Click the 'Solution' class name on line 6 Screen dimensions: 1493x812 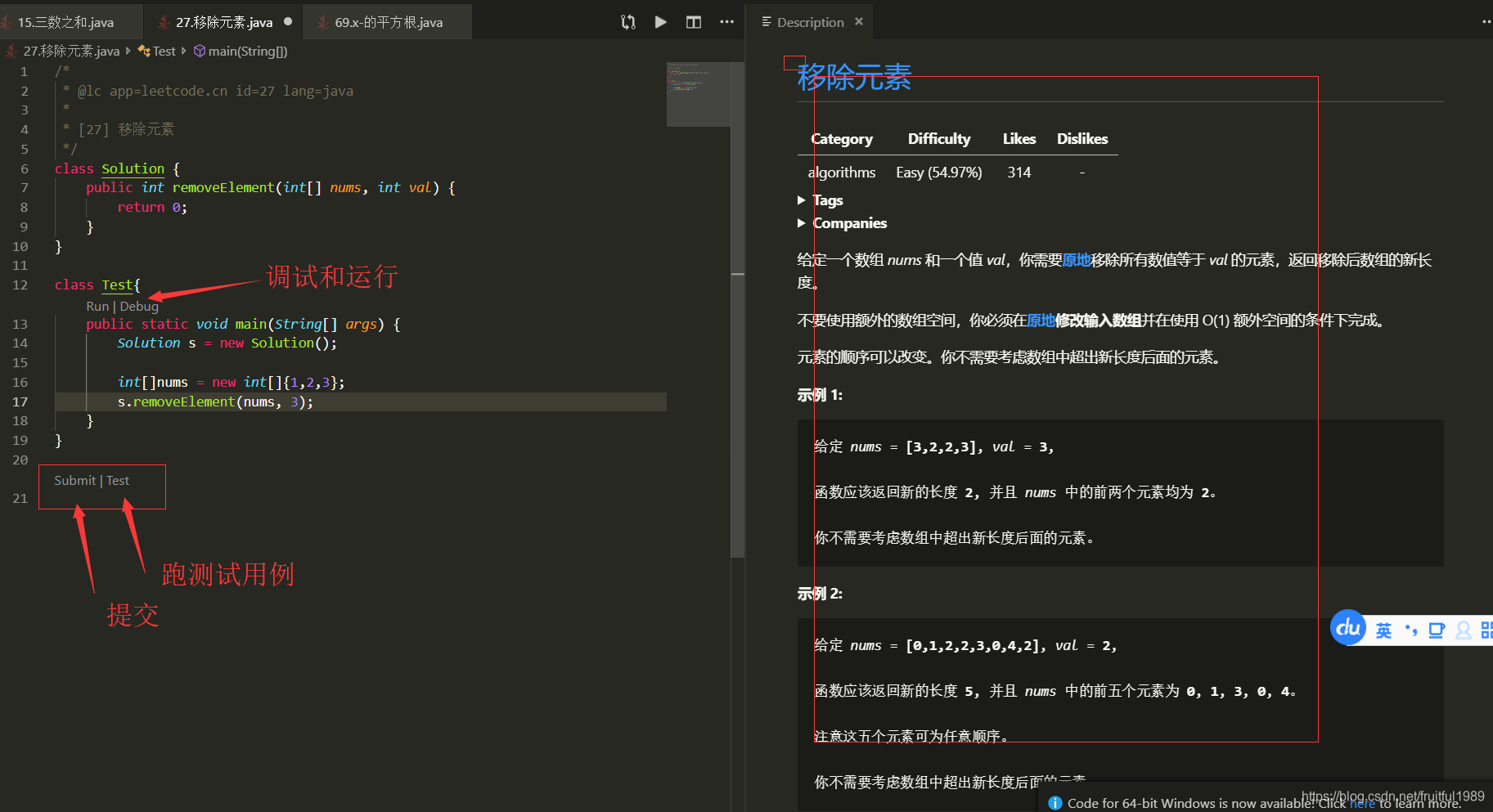click(133, 168)
